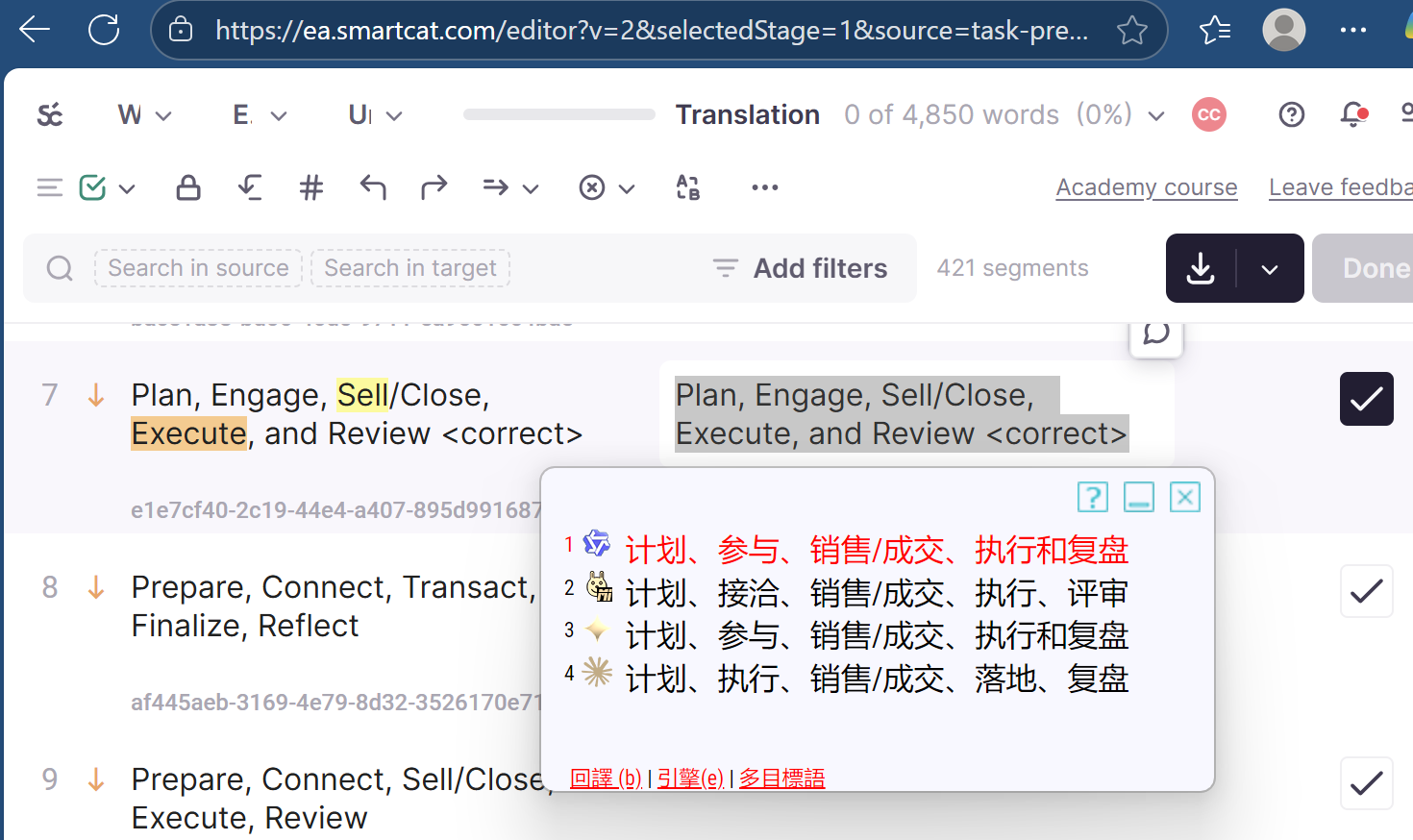Click the change case icon
Viewport: 1413px width, 840px height.
tap(688, 187)
